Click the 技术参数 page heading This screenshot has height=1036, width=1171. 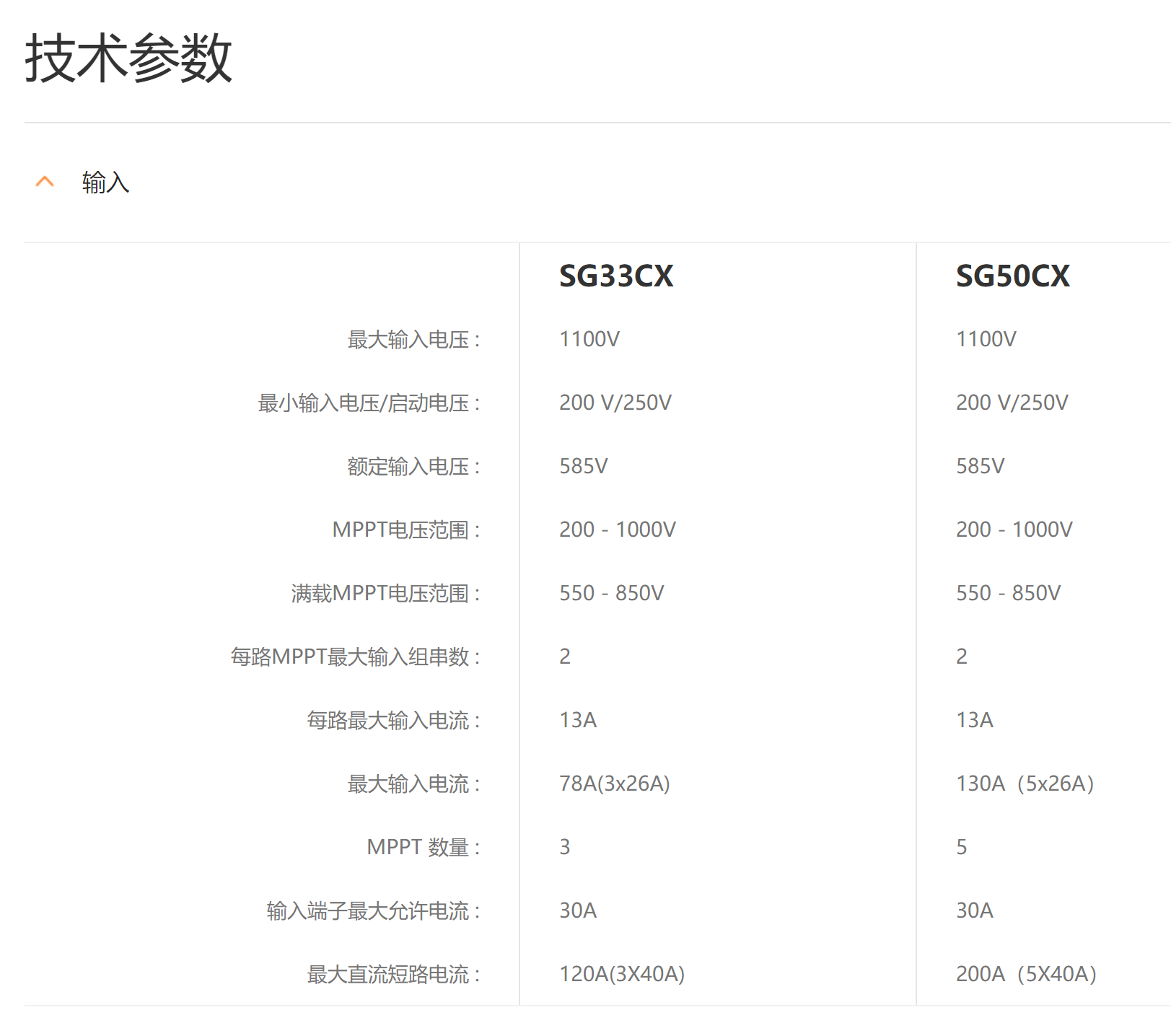[128, 58]
